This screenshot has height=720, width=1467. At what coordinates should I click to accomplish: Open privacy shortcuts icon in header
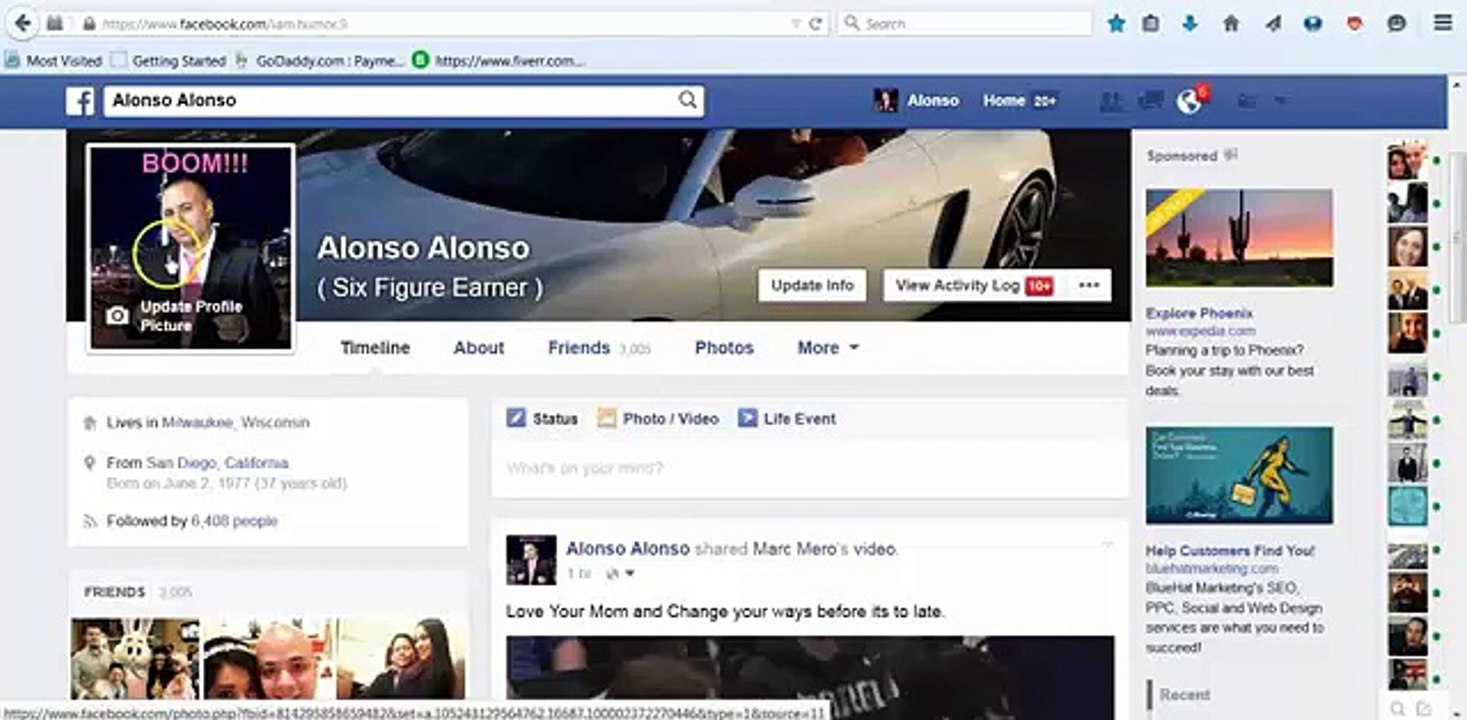pyautogui.click(x=1246, y=100)
